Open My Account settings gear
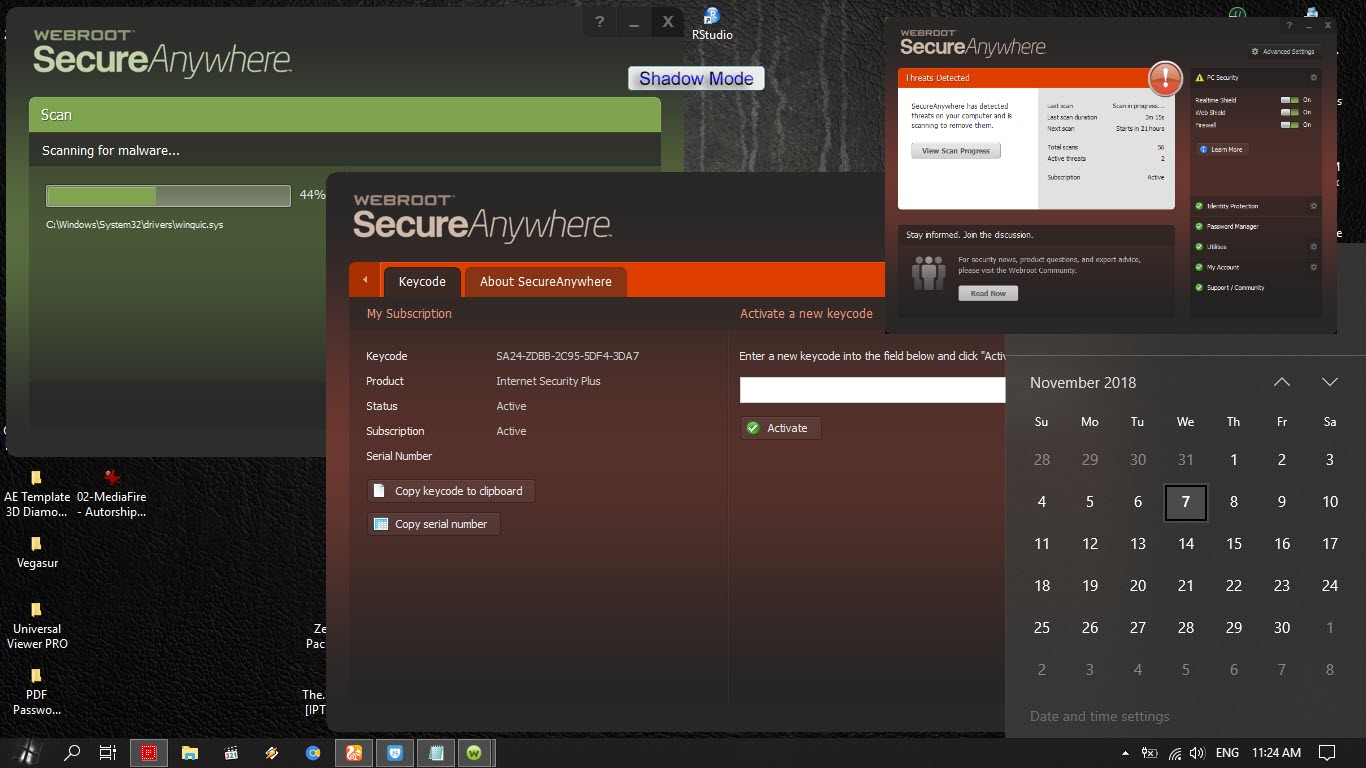This screenshot has height=768, width=1366. click(x=1314, y=267)
